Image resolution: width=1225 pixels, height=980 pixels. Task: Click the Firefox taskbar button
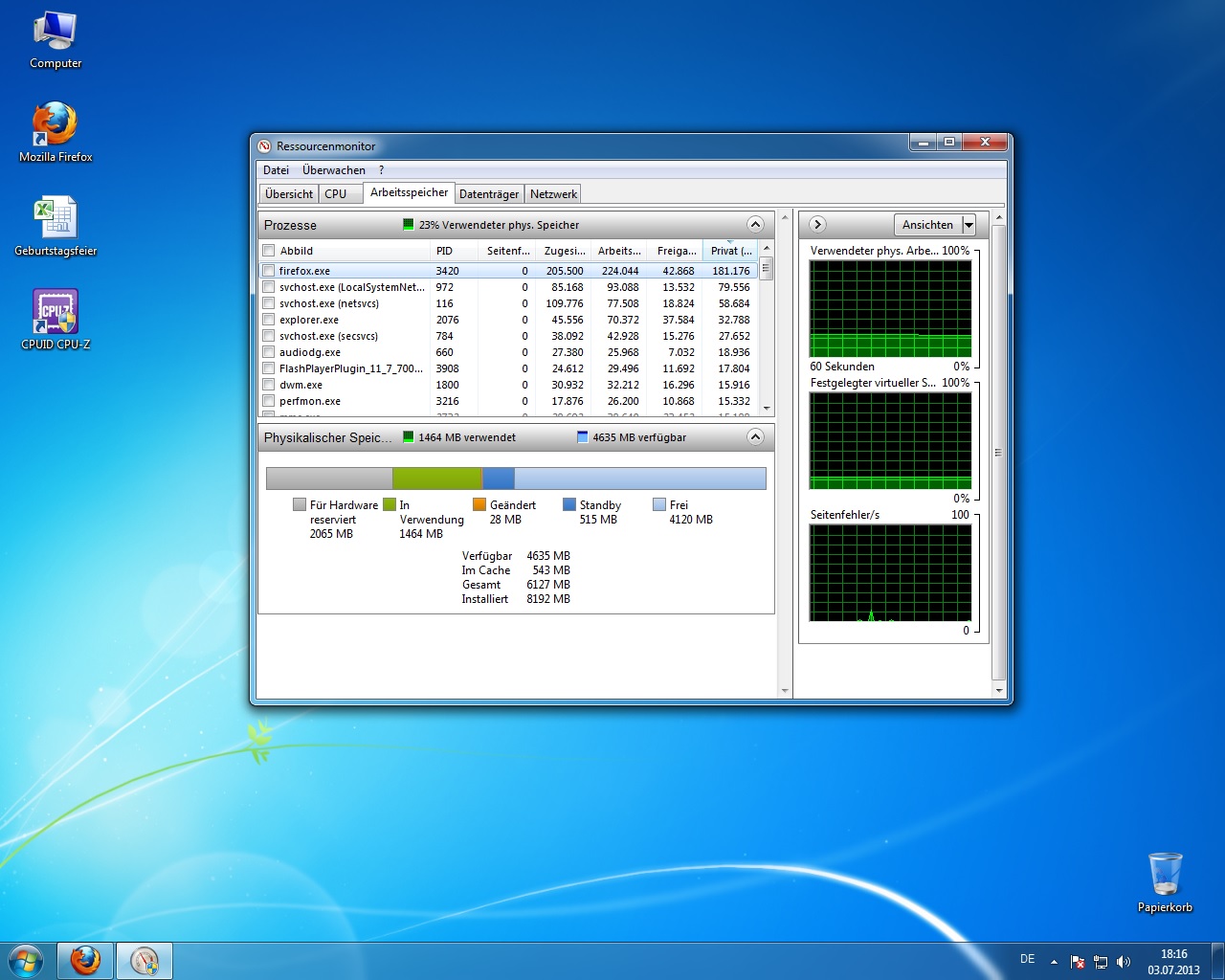85,961
